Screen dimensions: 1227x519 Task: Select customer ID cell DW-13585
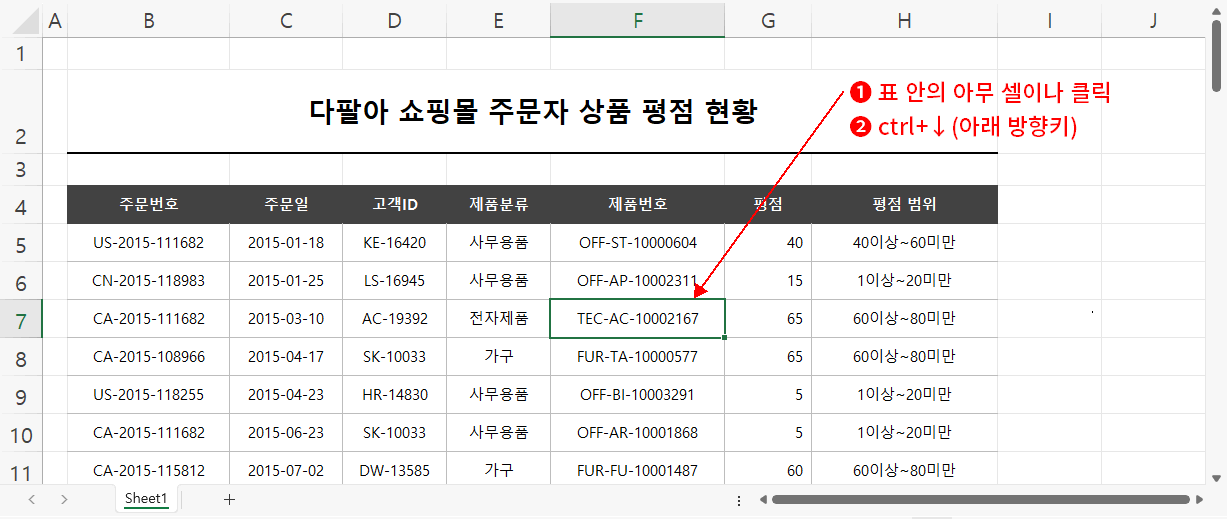[x=394, y=470]
